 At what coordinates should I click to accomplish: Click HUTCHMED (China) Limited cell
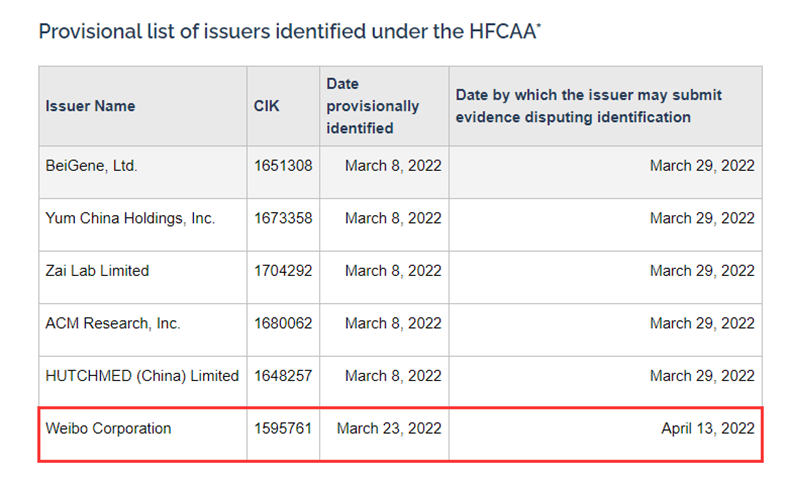[142, 376]
